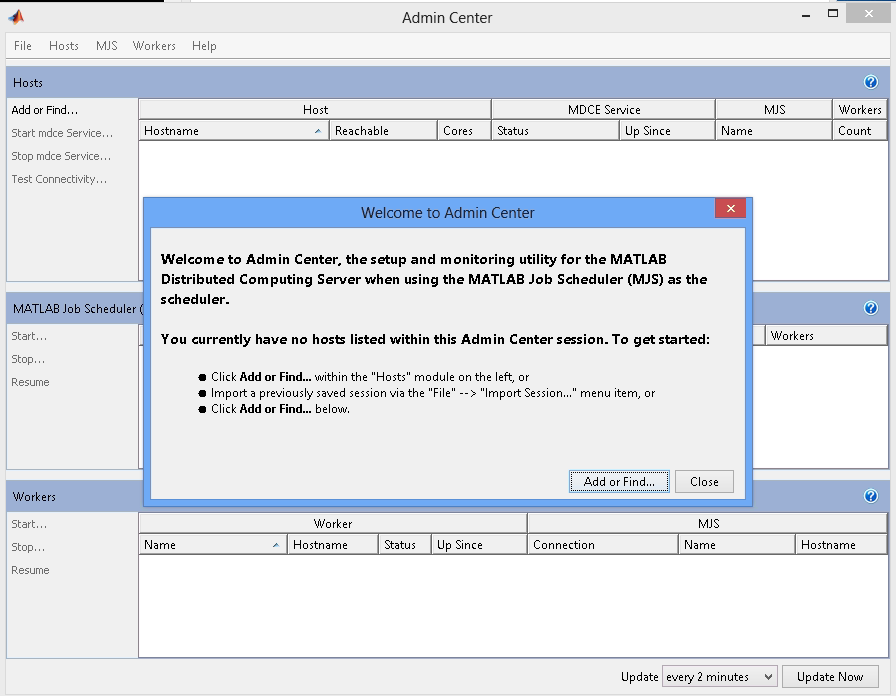Click the Up Since column header in the Workers table
Image resolution: width=896 pixels, height=696 pixels.
479,545
